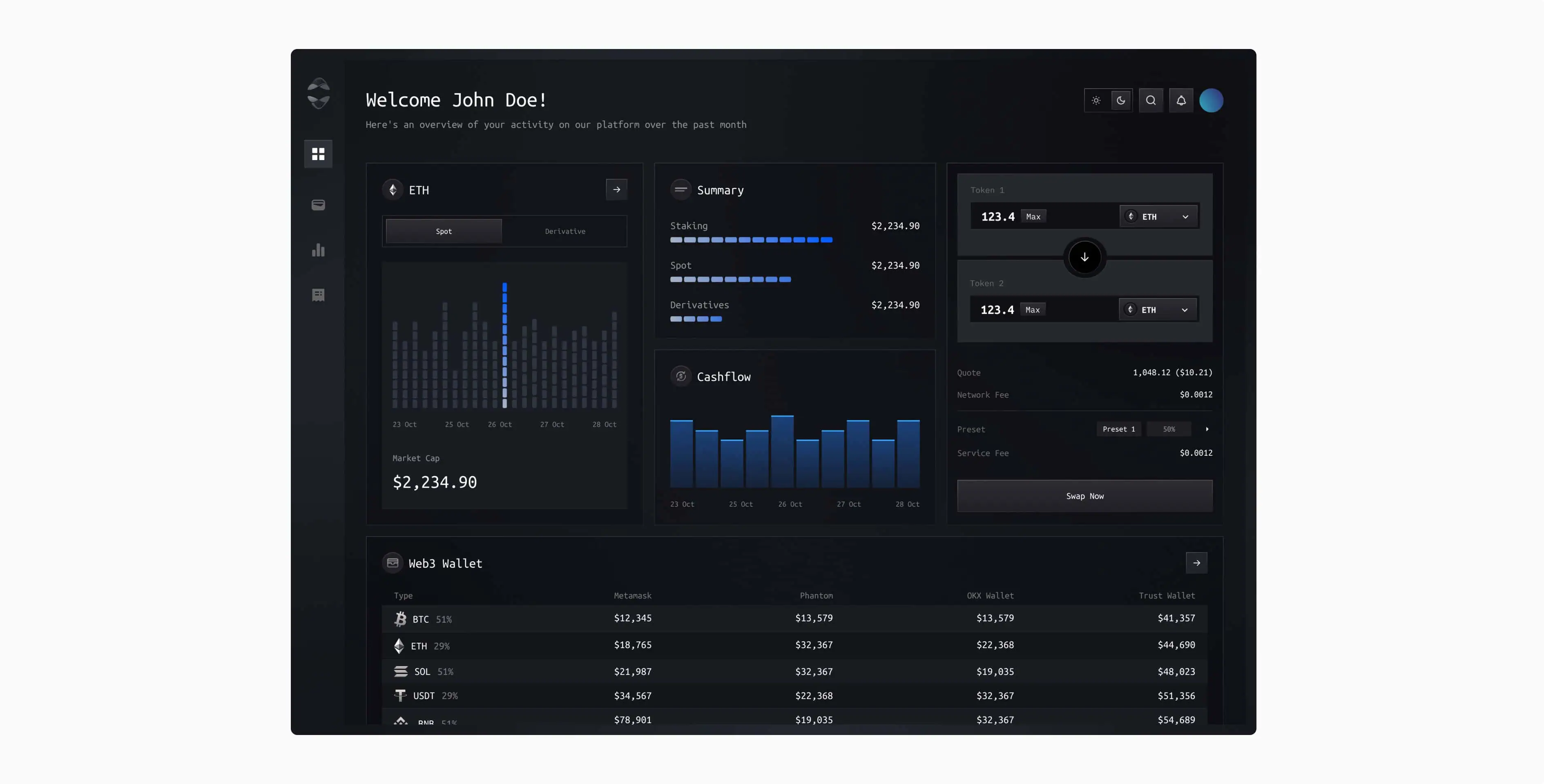1544x784 pixels.
Task: Click the search magnifier icon
Action: coord(1151,101)
